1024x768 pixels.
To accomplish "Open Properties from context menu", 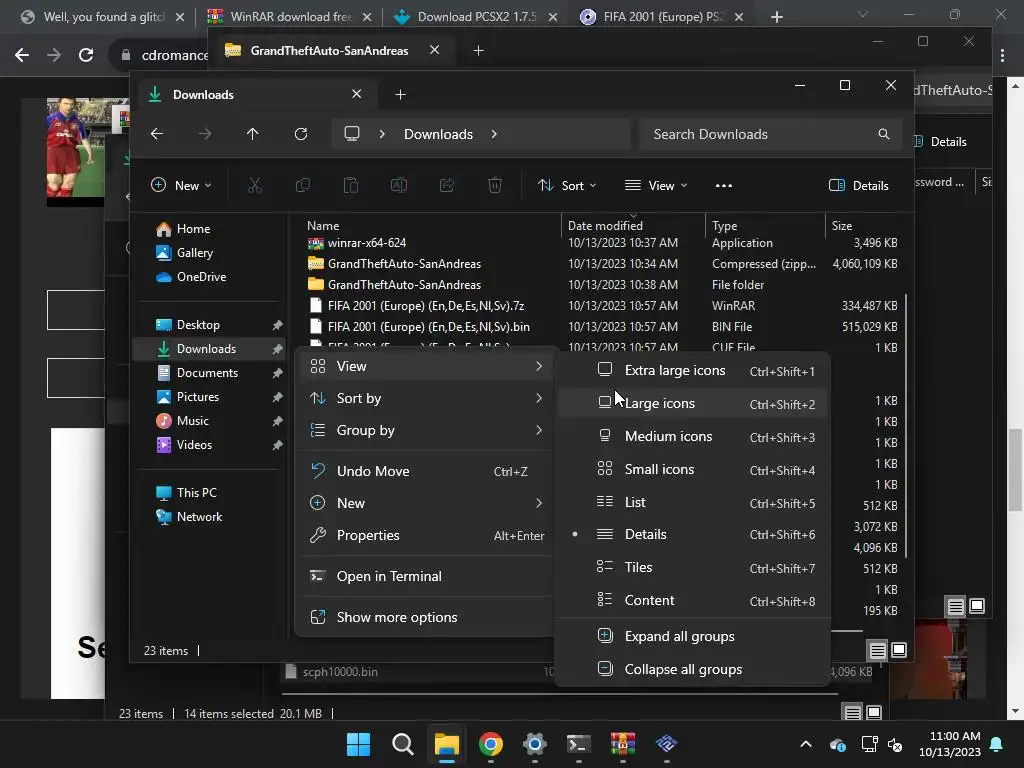I will click(427, 535).
